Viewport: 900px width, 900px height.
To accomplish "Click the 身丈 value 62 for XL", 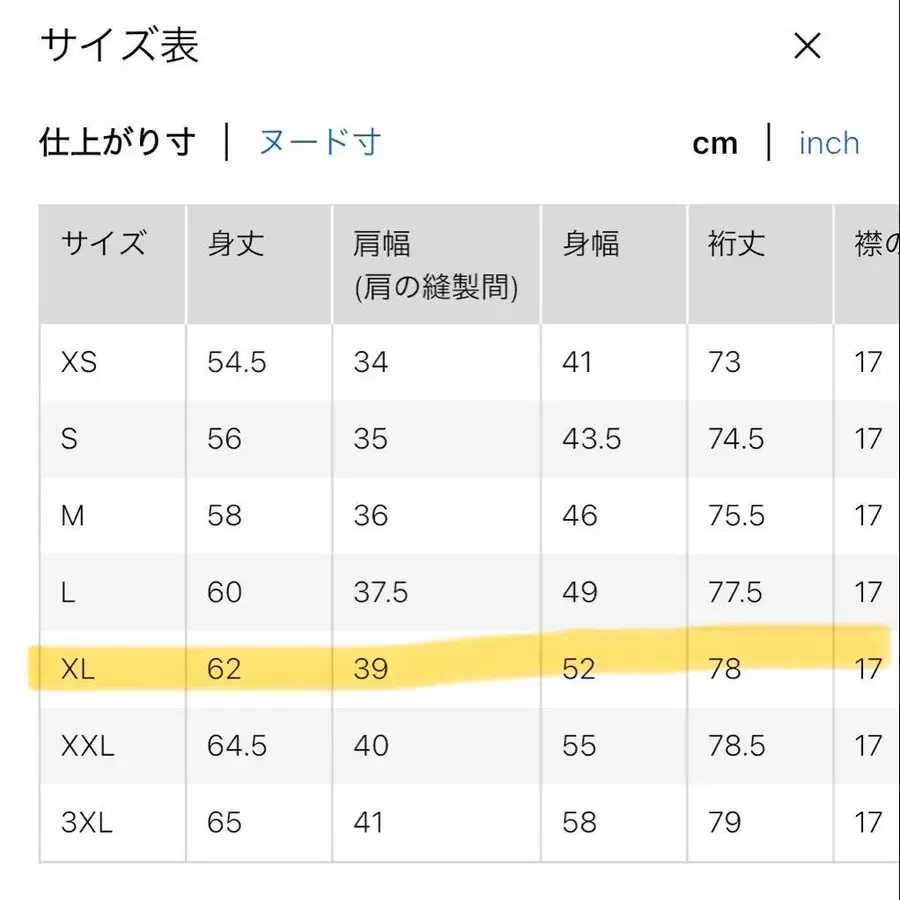I will [224, 669].
